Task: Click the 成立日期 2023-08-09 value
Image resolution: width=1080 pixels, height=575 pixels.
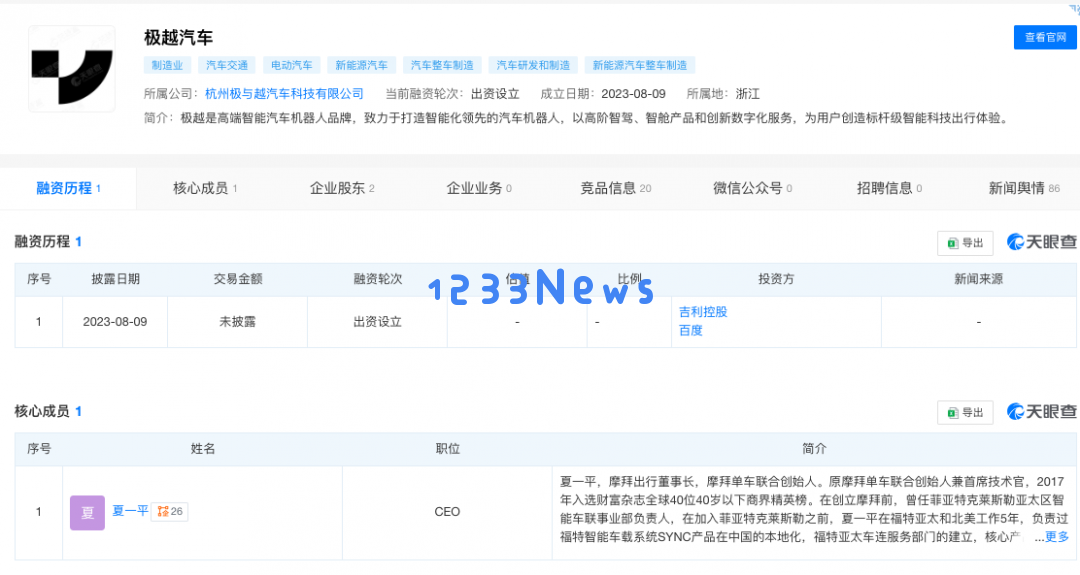Action: pos(634,94)
